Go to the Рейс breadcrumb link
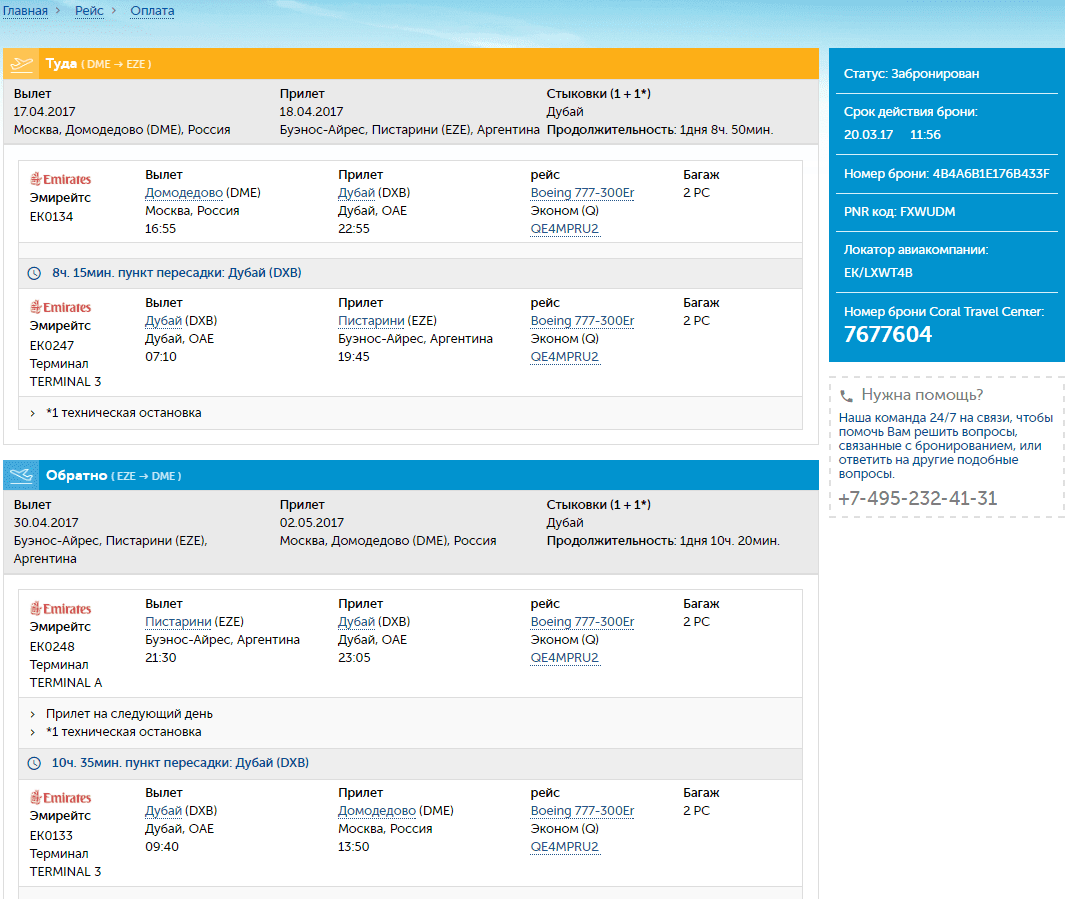Image resolution: width=1065 pixels, height=899 pixels. [89, 11]
